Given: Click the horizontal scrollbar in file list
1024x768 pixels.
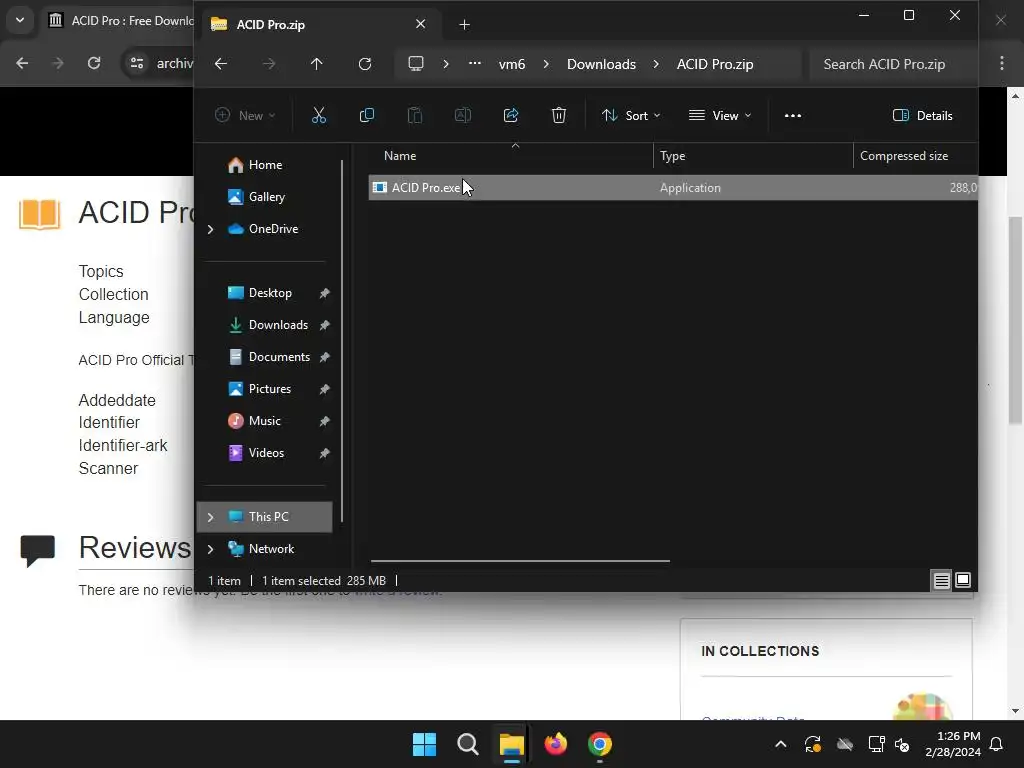Looking at the screenshot, I should click(x=520, y=561).
